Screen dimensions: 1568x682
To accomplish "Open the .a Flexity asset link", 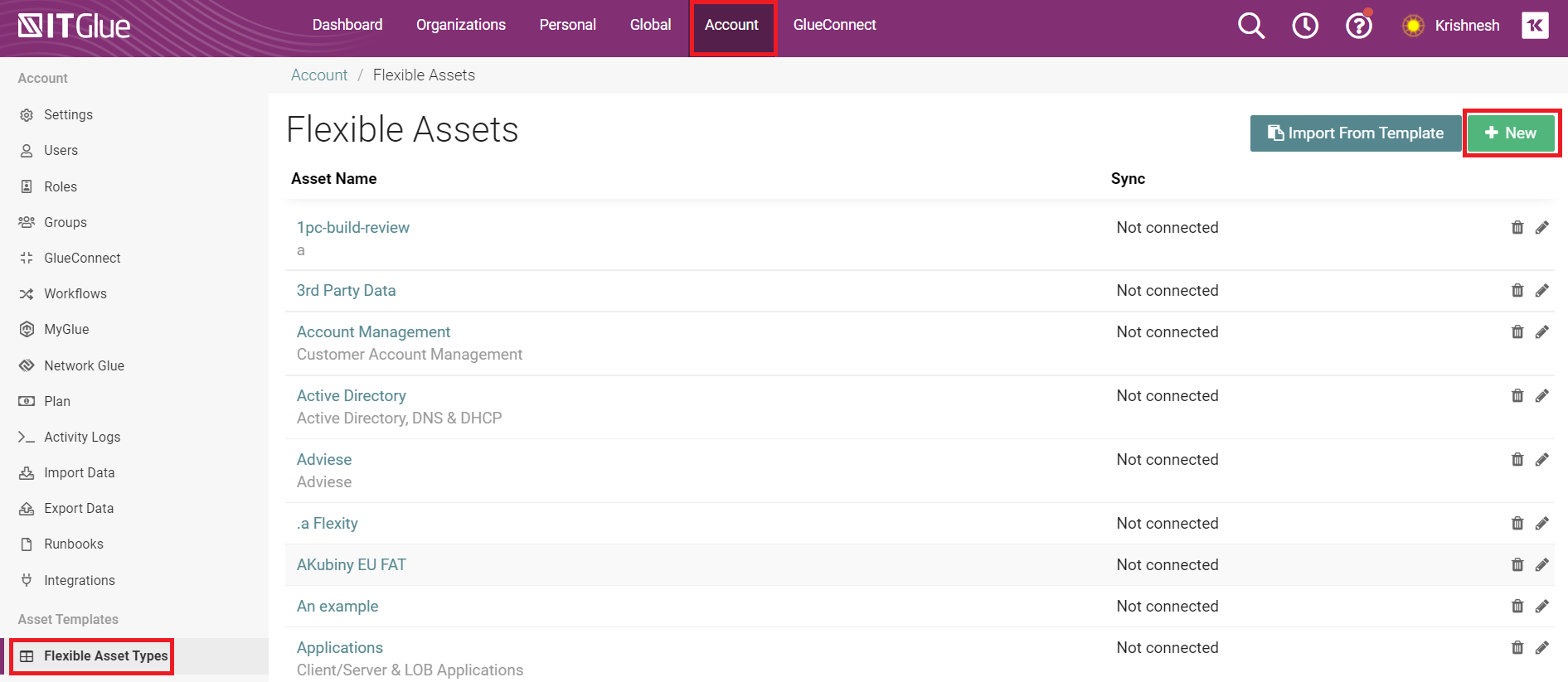I will (x=328, y=523).
